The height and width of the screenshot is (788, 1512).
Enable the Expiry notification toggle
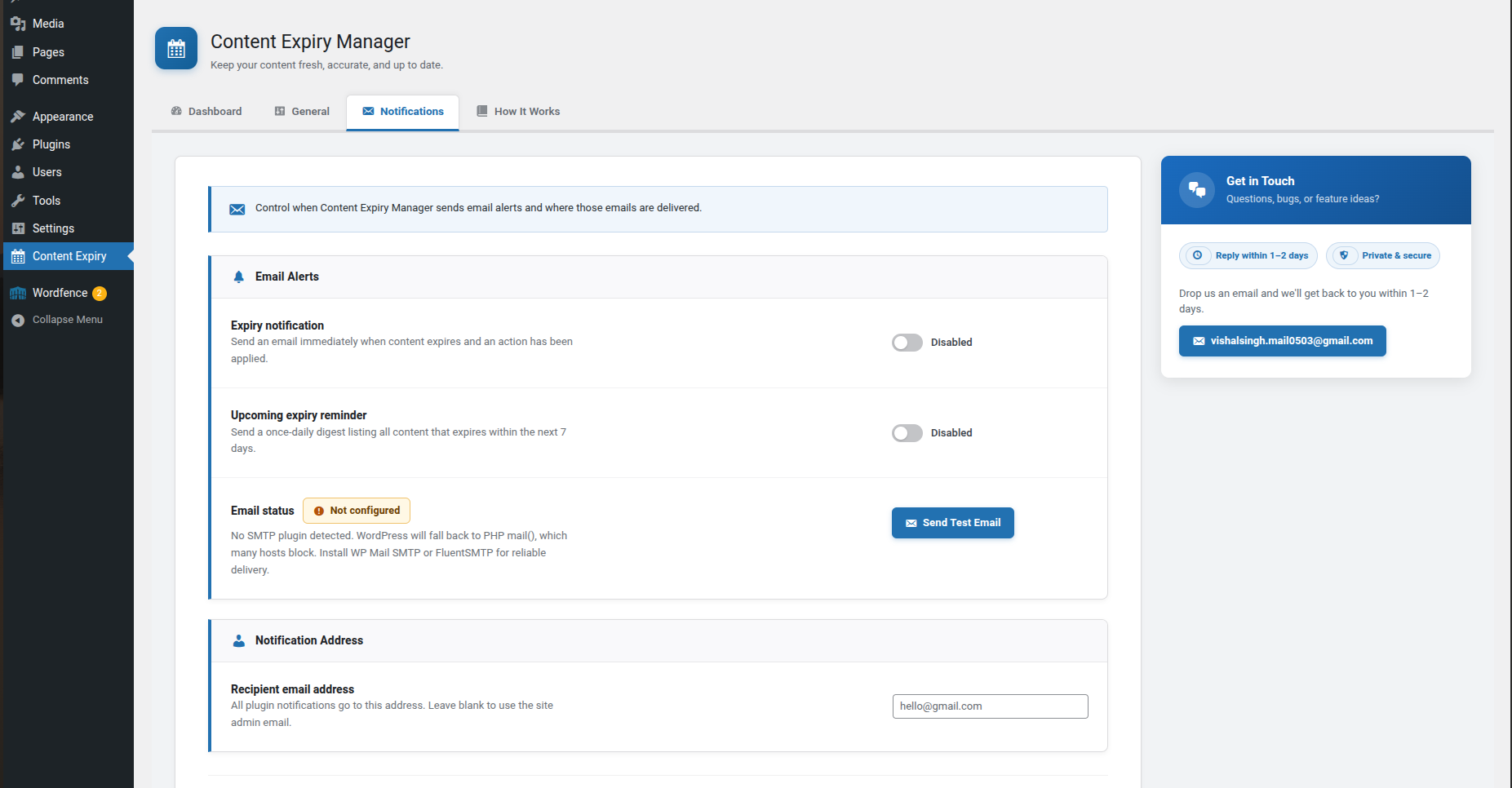click(907, 343)
